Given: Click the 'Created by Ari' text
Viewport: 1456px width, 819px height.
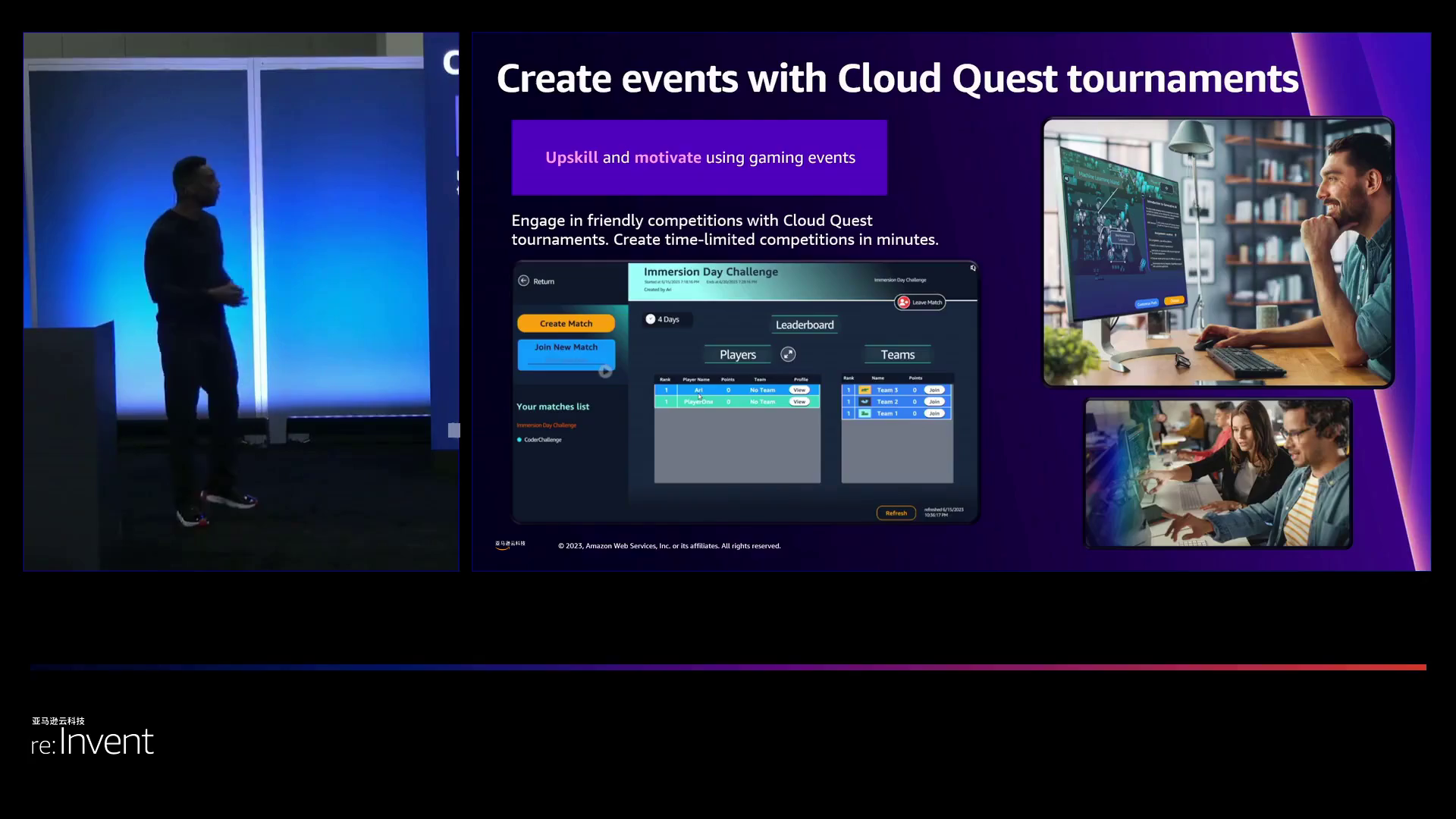Looking at the screenshot, I should tap(657, 290).
